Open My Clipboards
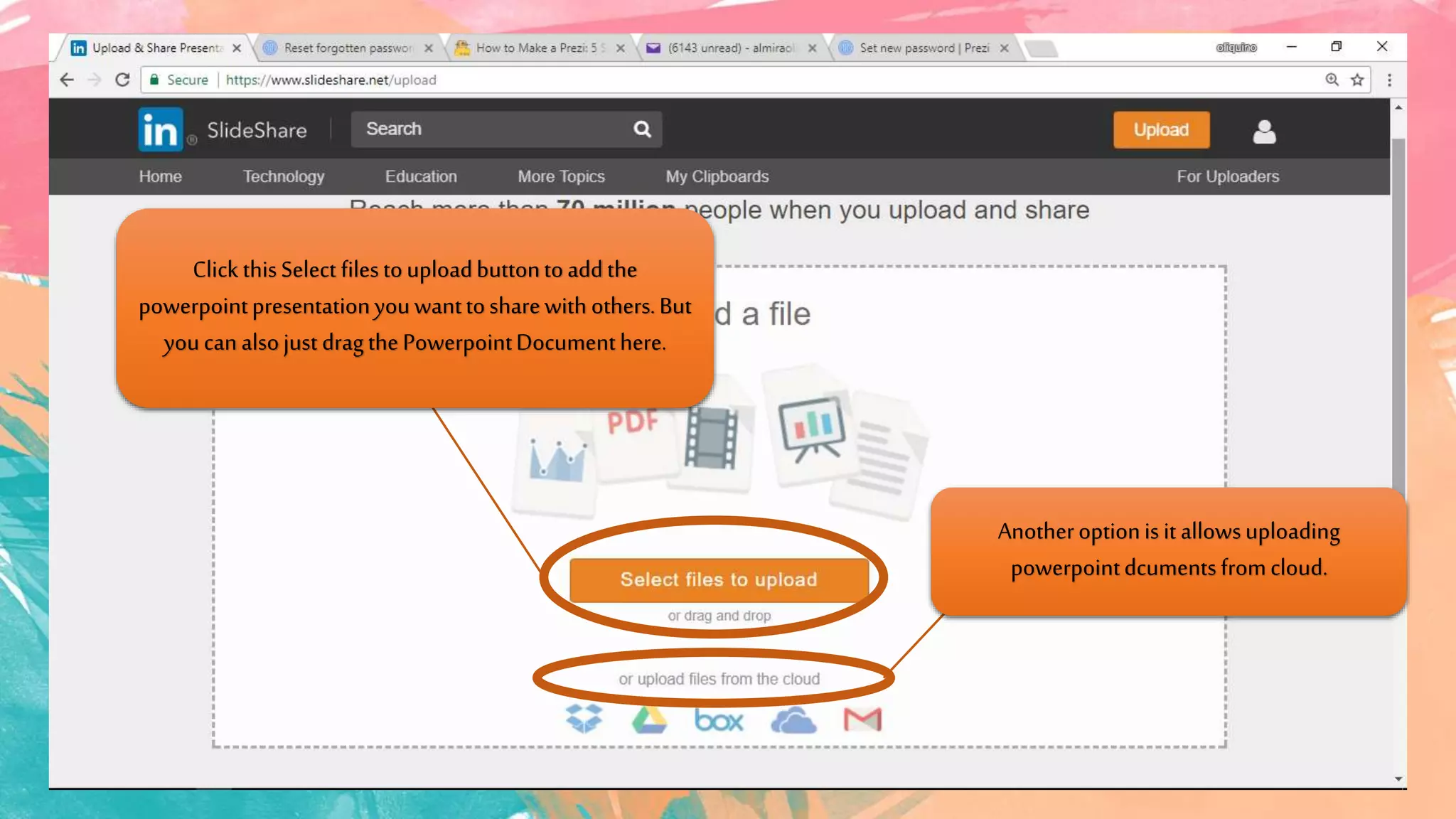The height and width of the screenshot is (819, 1456). pos(717,176)
